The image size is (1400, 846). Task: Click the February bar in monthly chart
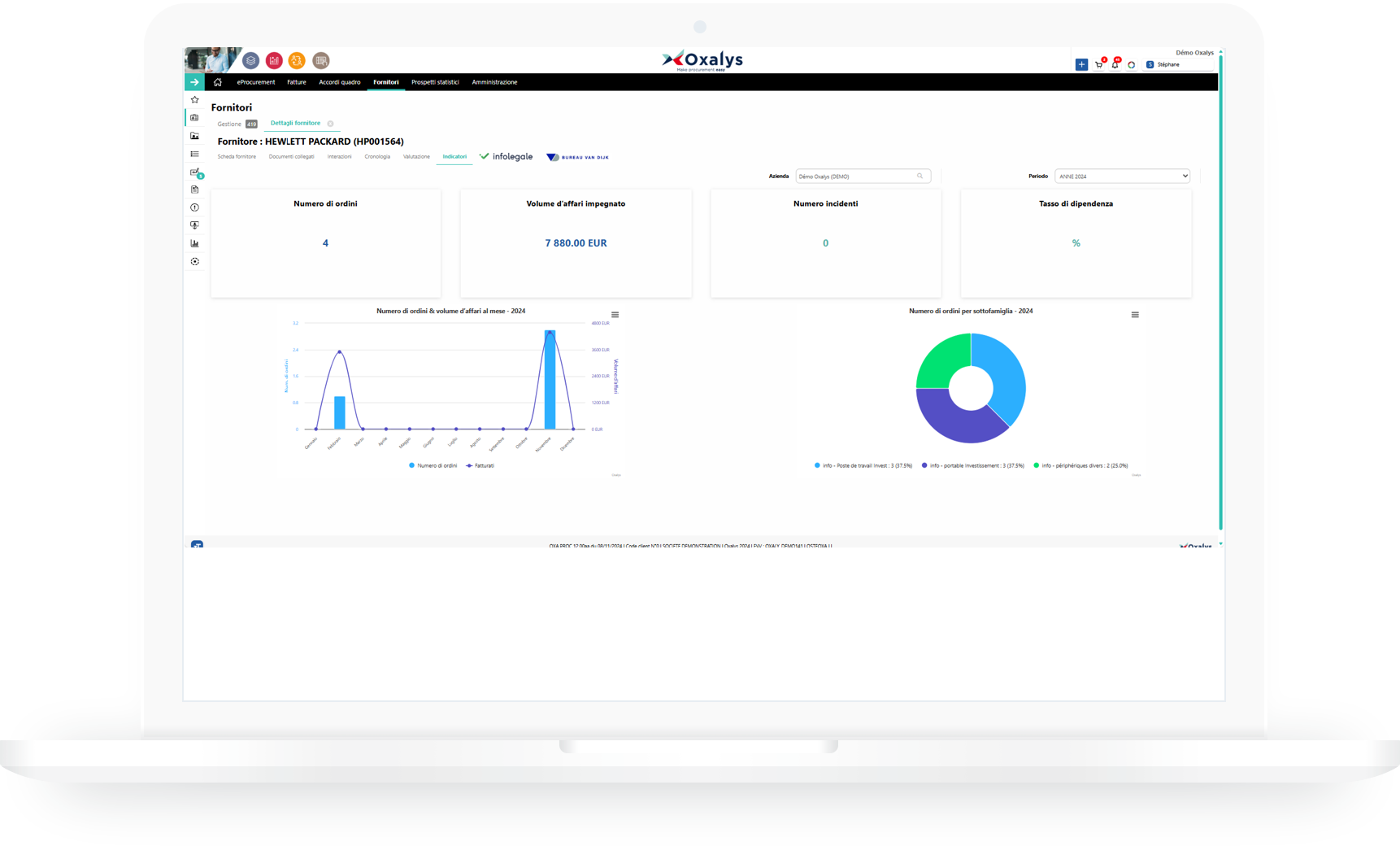pos(340,413)
